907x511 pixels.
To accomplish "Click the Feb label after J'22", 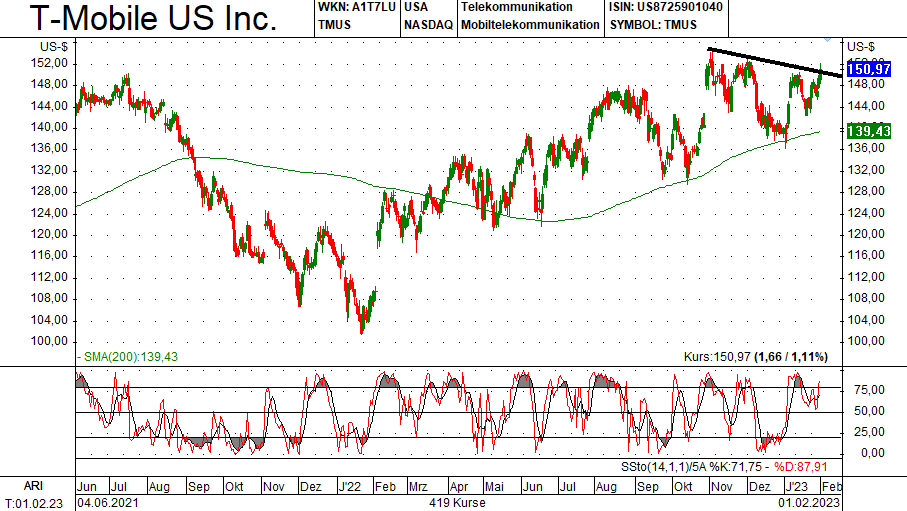I will 385,486.
